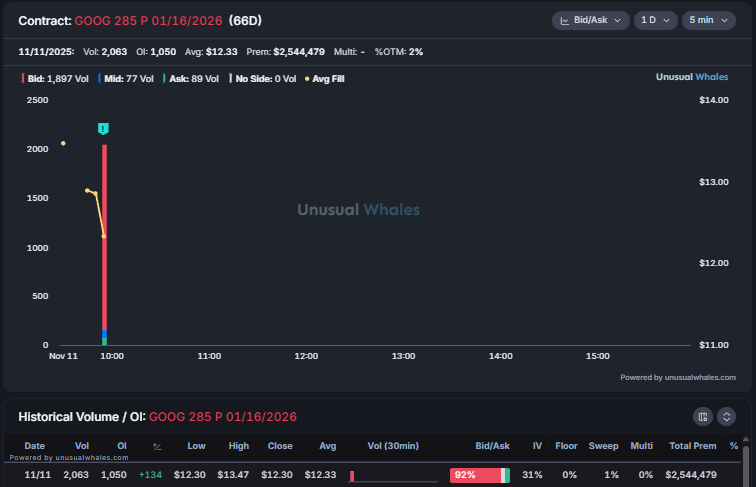Open the 1 D time range dropdown
This screenshot has height=487, width=756.
point(655,20)
